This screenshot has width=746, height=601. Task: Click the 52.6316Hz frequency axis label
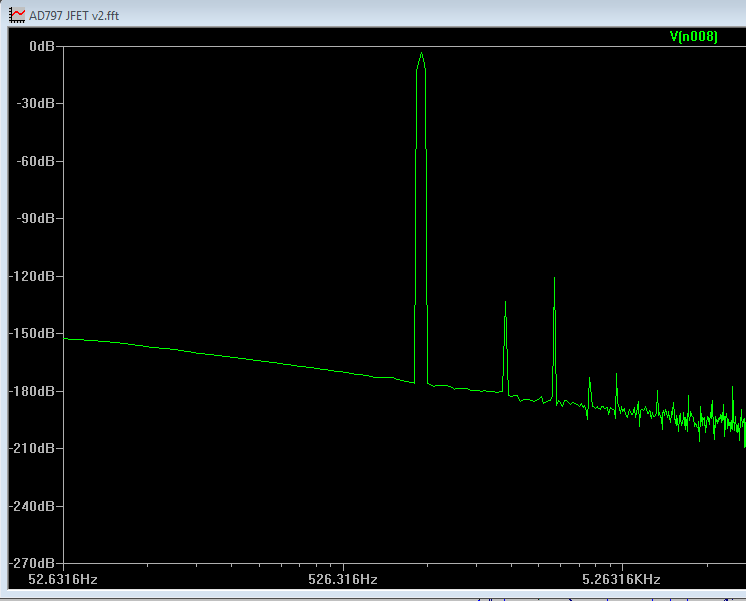click(x=63, y=579)
